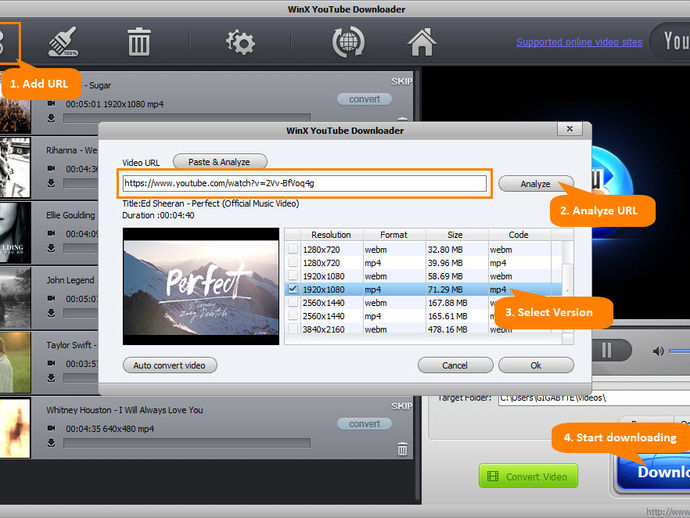Open Supported online video sites link
Image resolution: width=690 pixels, height=518 pixels.
coord(579,42)
